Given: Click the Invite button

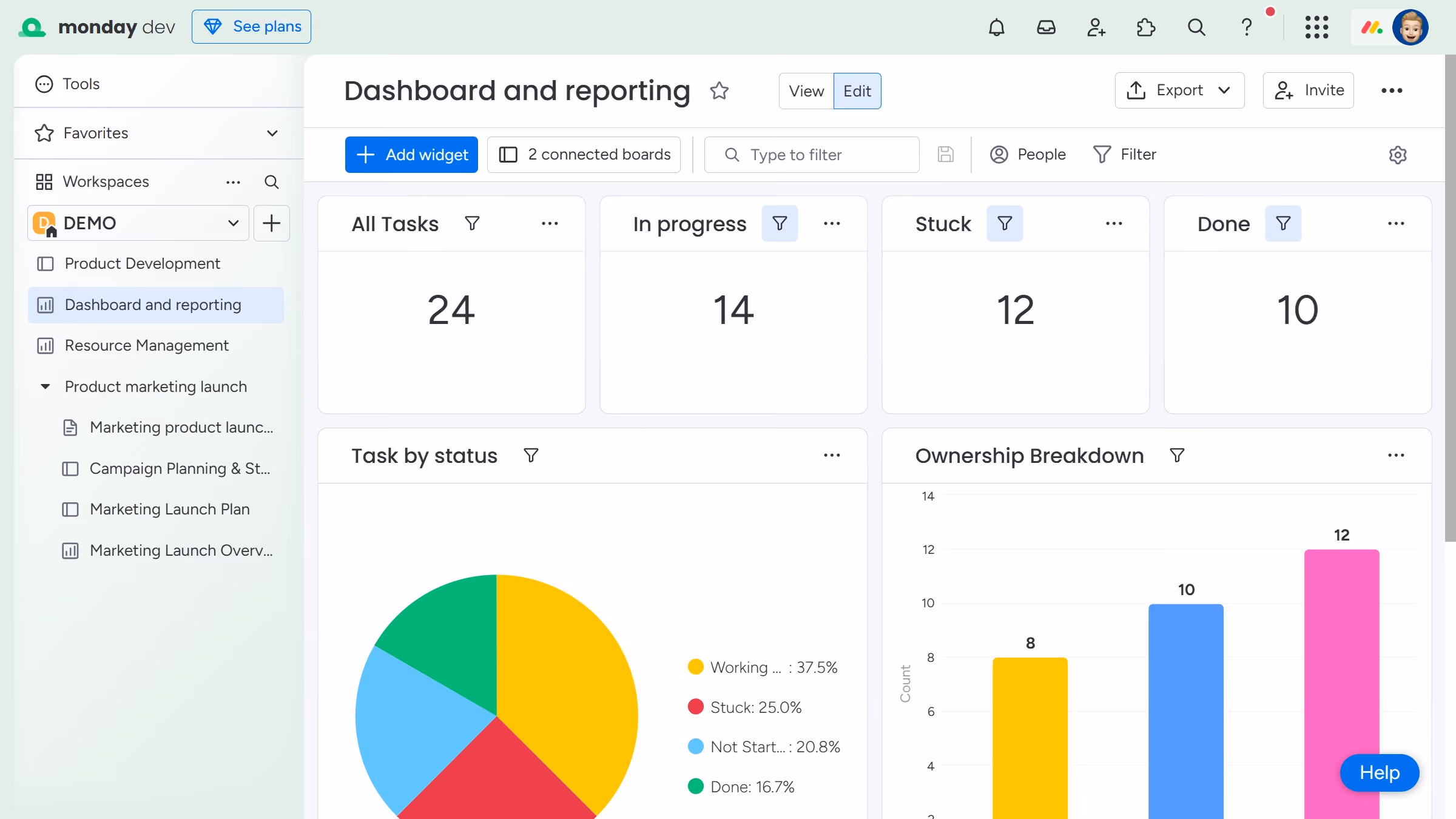Looking at the screenshot, I should (x=1308, y=90).
